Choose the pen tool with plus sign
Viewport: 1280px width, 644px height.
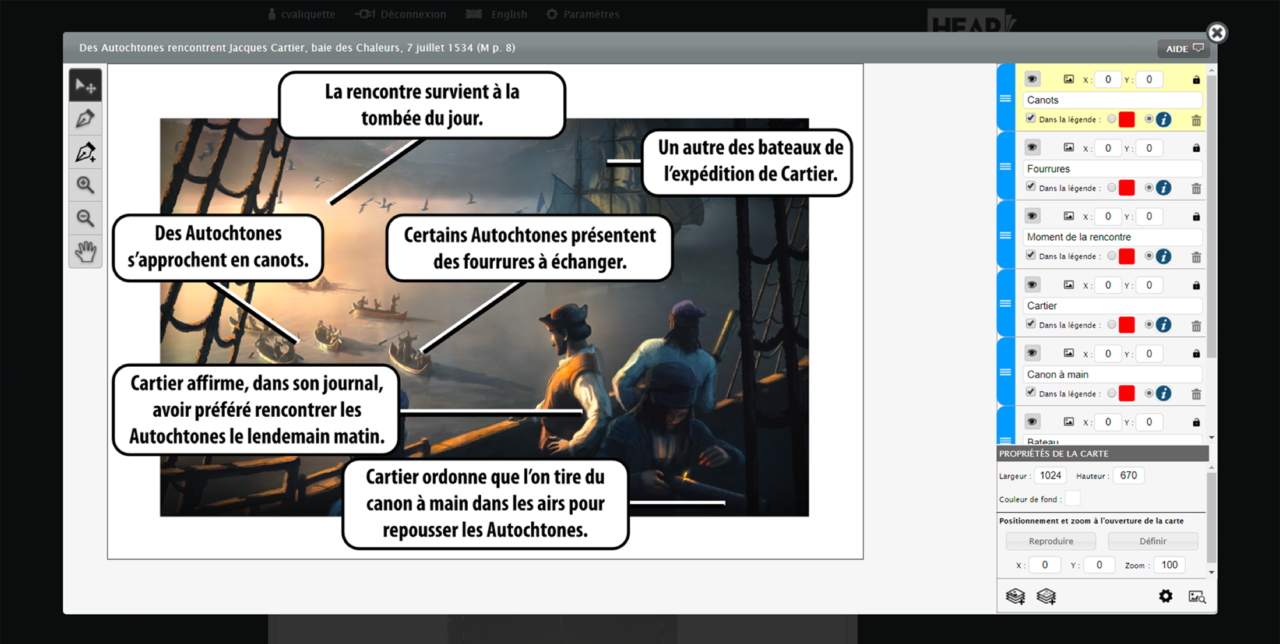[x=85, y=152]
